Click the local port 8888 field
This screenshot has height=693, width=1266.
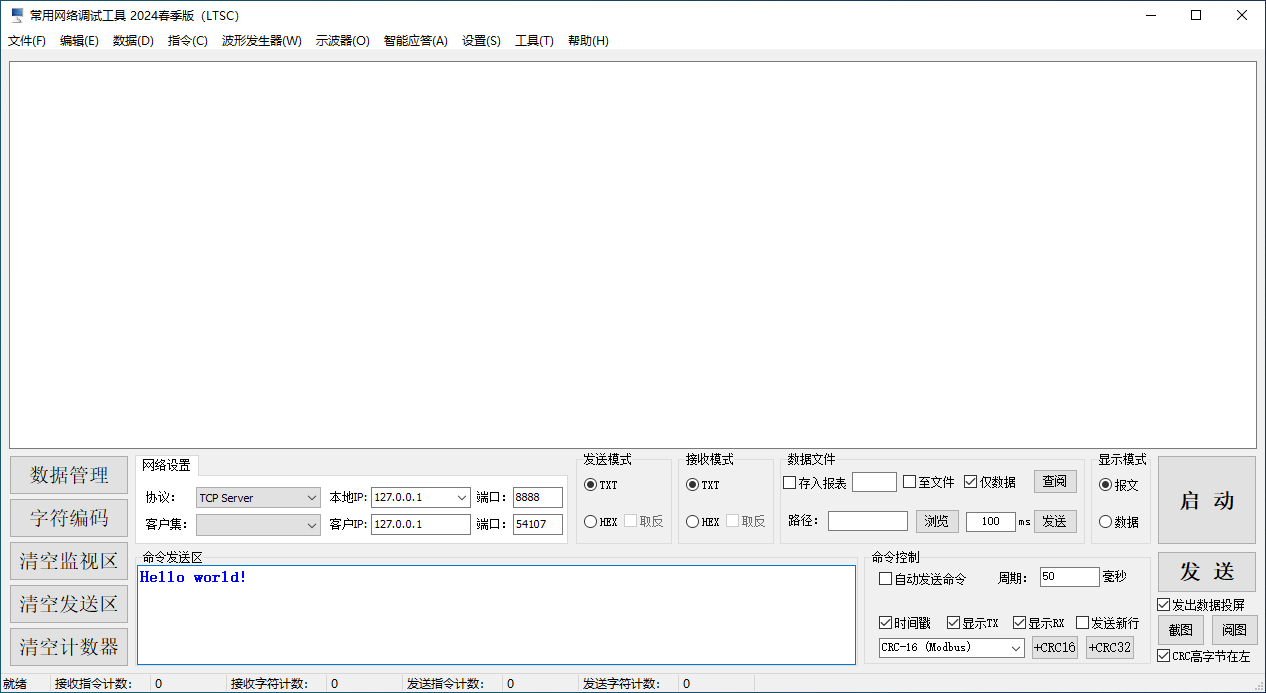(x=538, y=498)
